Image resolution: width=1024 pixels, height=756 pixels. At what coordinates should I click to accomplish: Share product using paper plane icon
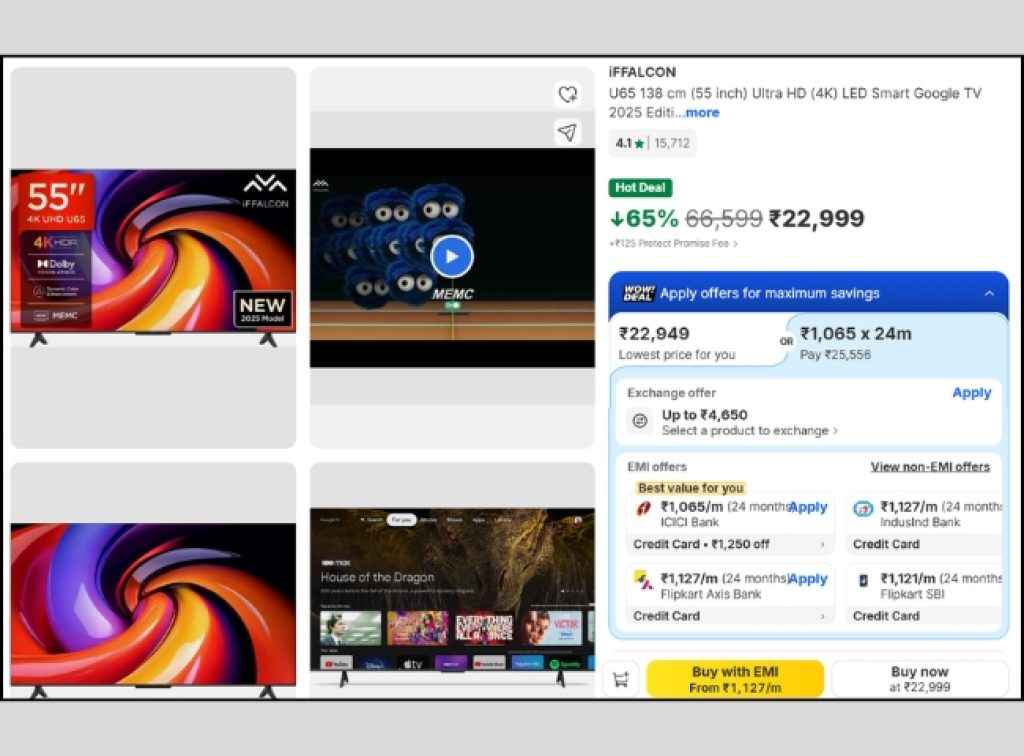[x=568, y=133]
